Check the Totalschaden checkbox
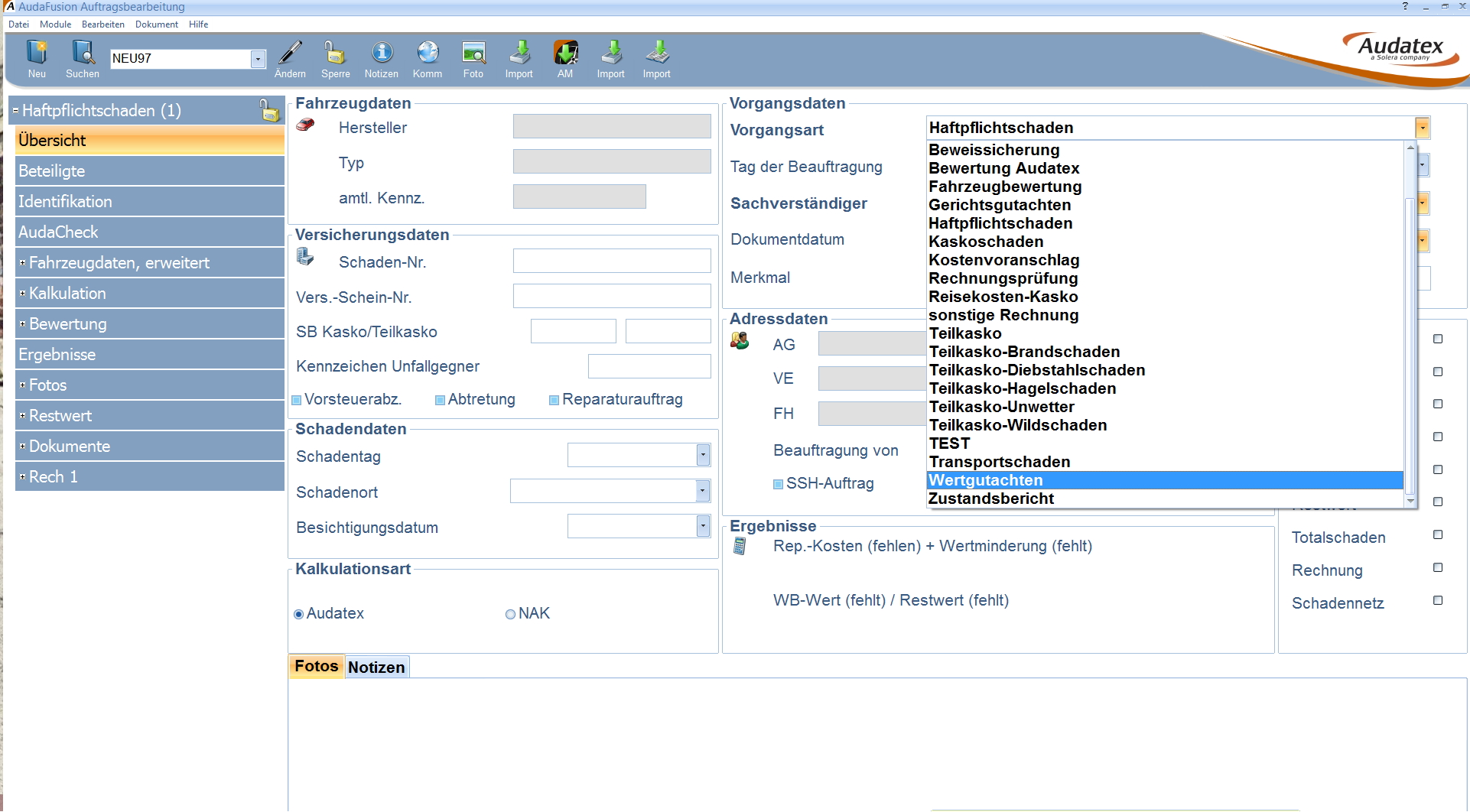 [1438, 534]
